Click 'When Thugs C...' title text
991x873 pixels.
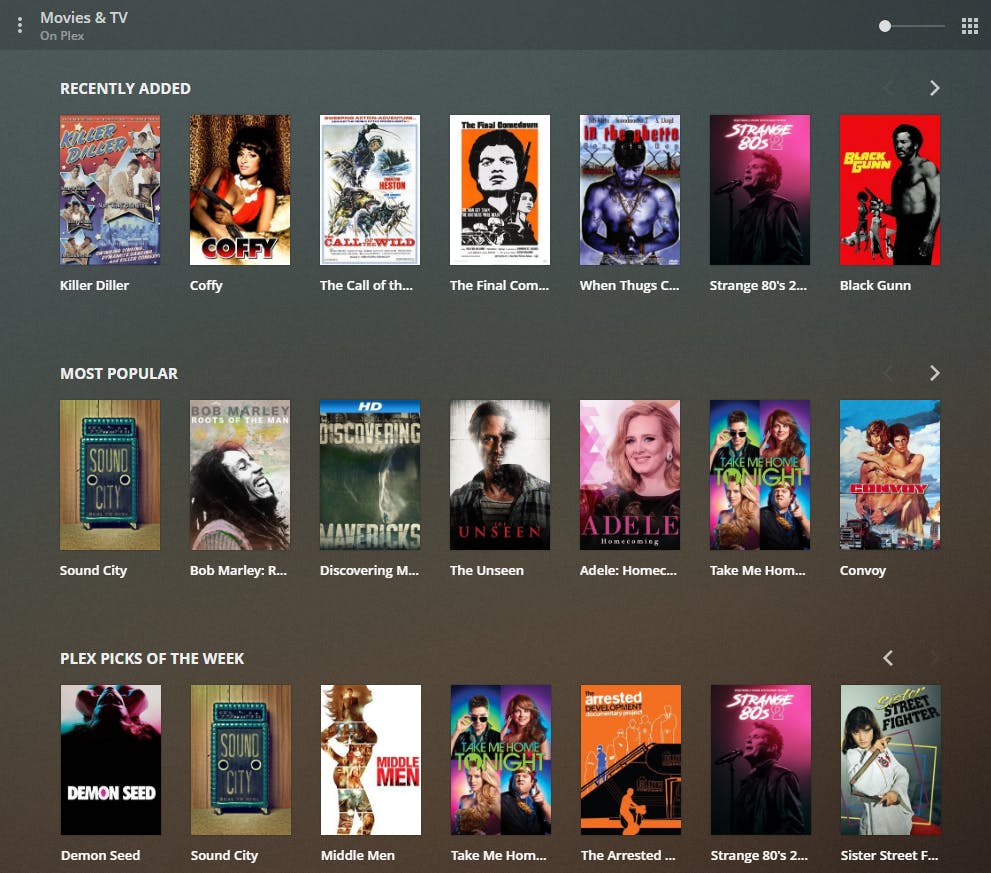point(629,286)
